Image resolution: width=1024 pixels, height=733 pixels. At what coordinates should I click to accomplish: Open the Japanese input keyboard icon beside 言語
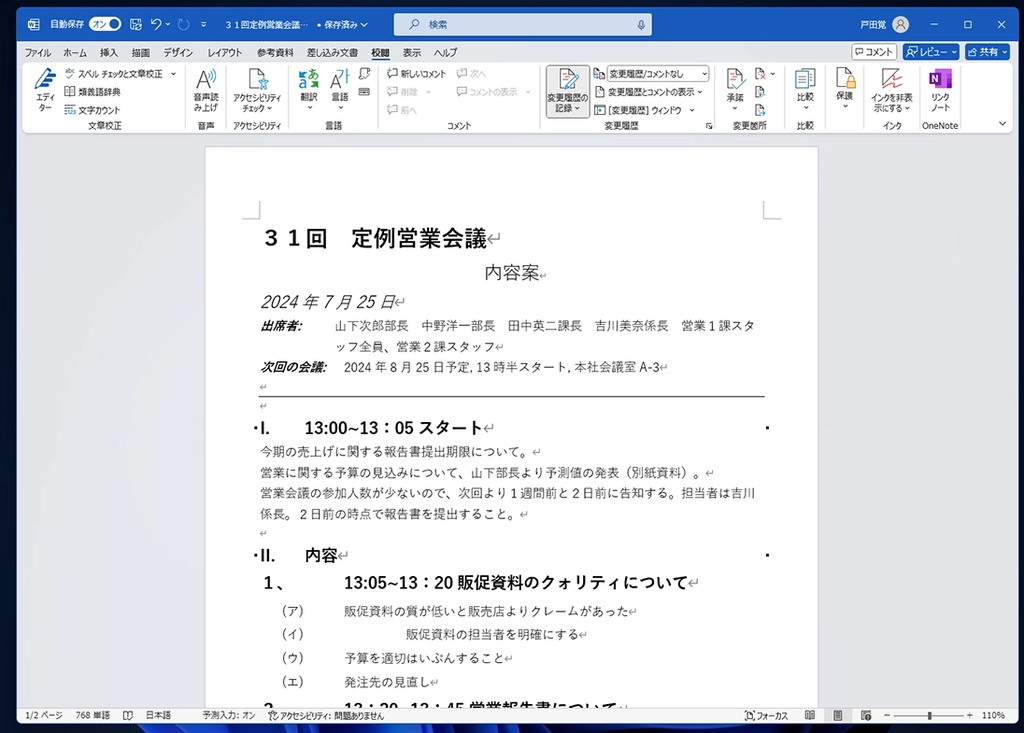pos(364,92)
